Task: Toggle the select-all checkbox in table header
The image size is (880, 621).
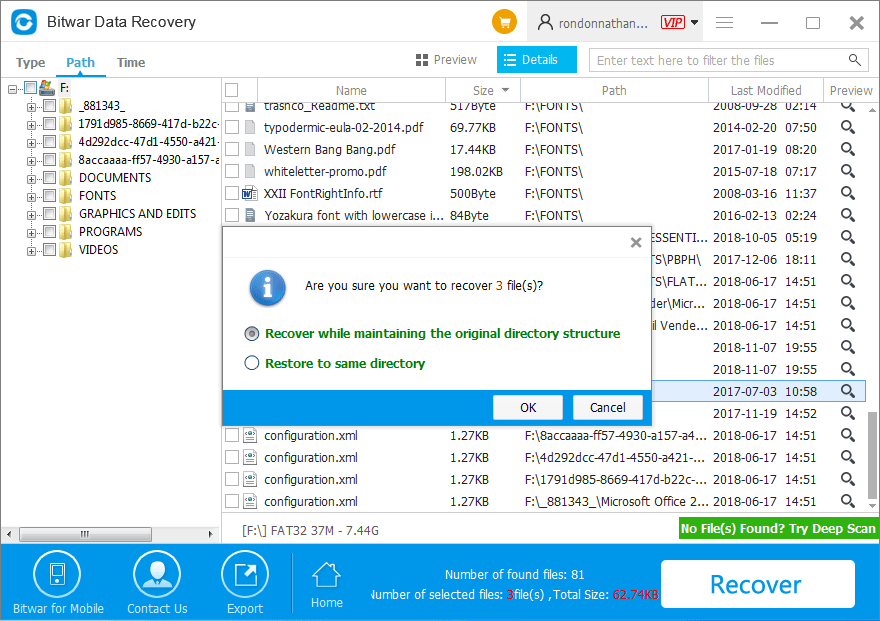Action: [x=231, y=90]
